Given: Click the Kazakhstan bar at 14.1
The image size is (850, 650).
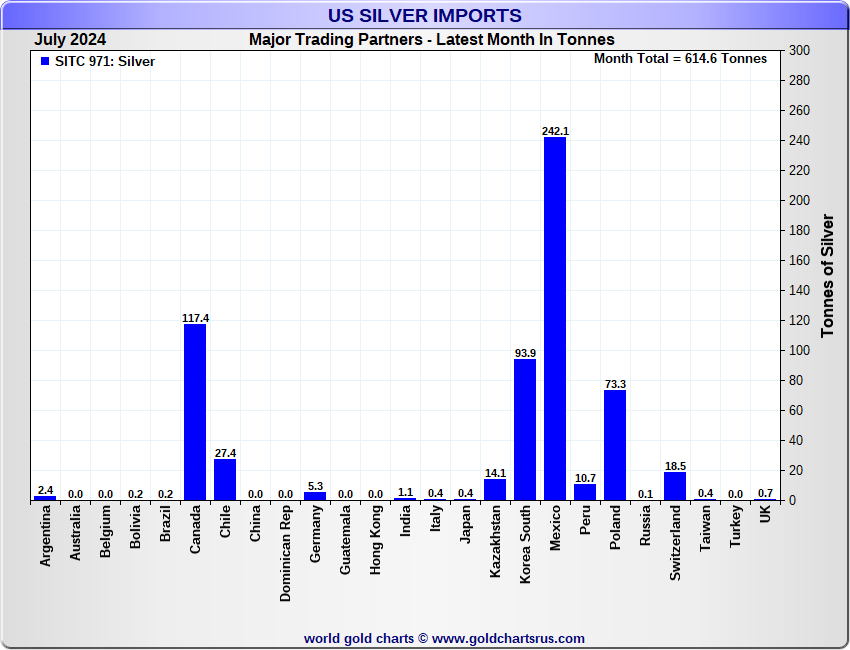Looking at the screenshot, I should tap(495, 489).
